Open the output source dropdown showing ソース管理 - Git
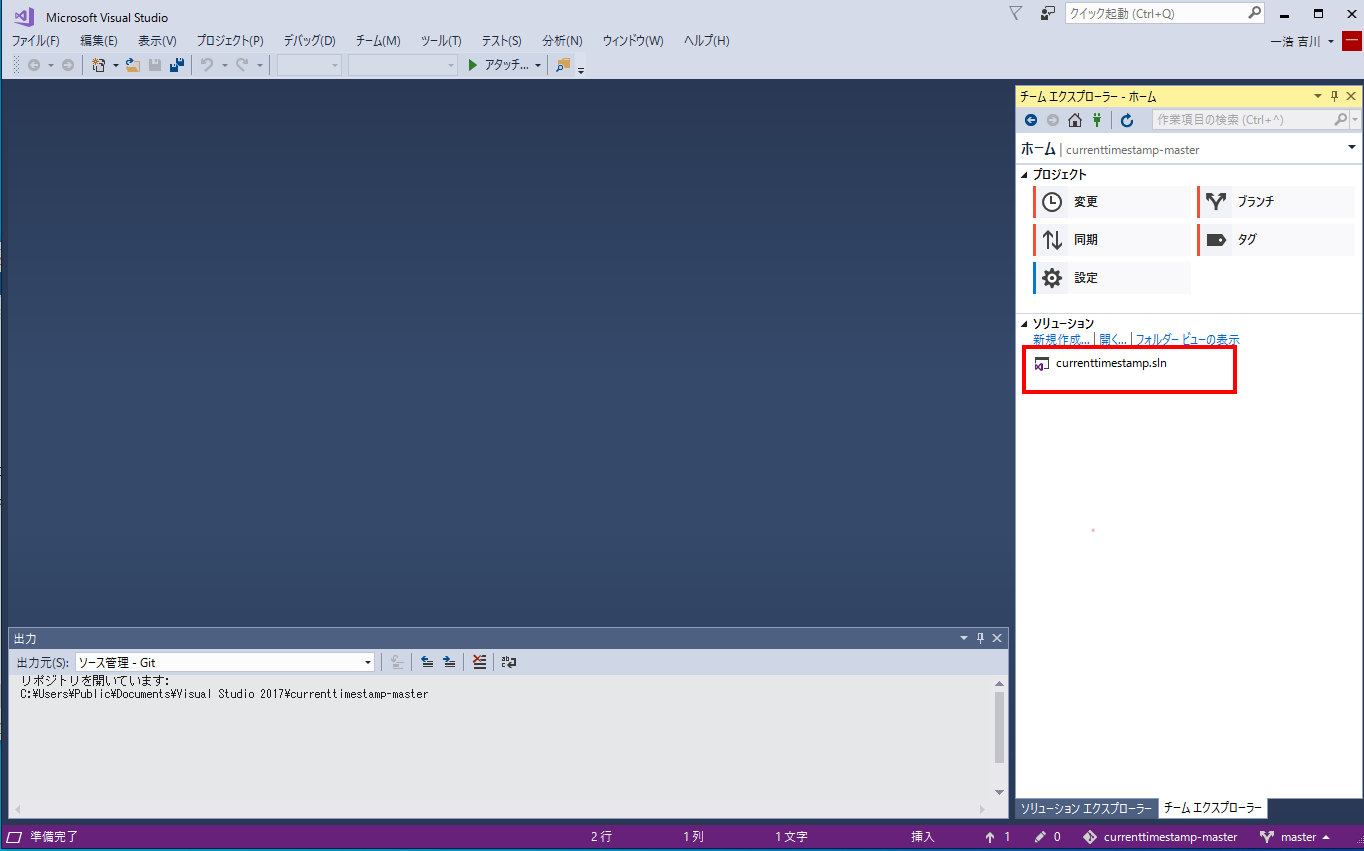This screenshot has height=851, width=1364. point(224,662)
